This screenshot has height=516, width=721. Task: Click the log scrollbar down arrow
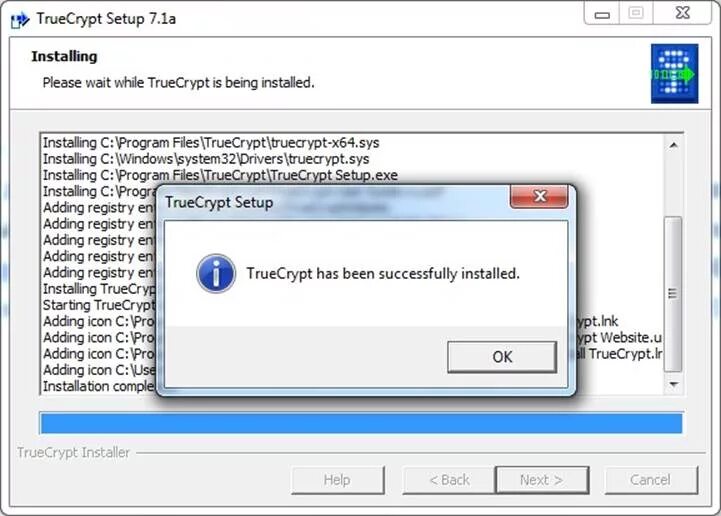click(674, 384)
